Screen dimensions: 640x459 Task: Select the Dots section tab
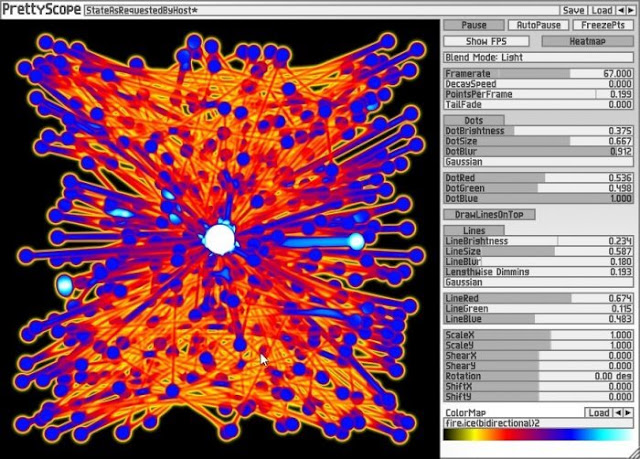point(474,120)
